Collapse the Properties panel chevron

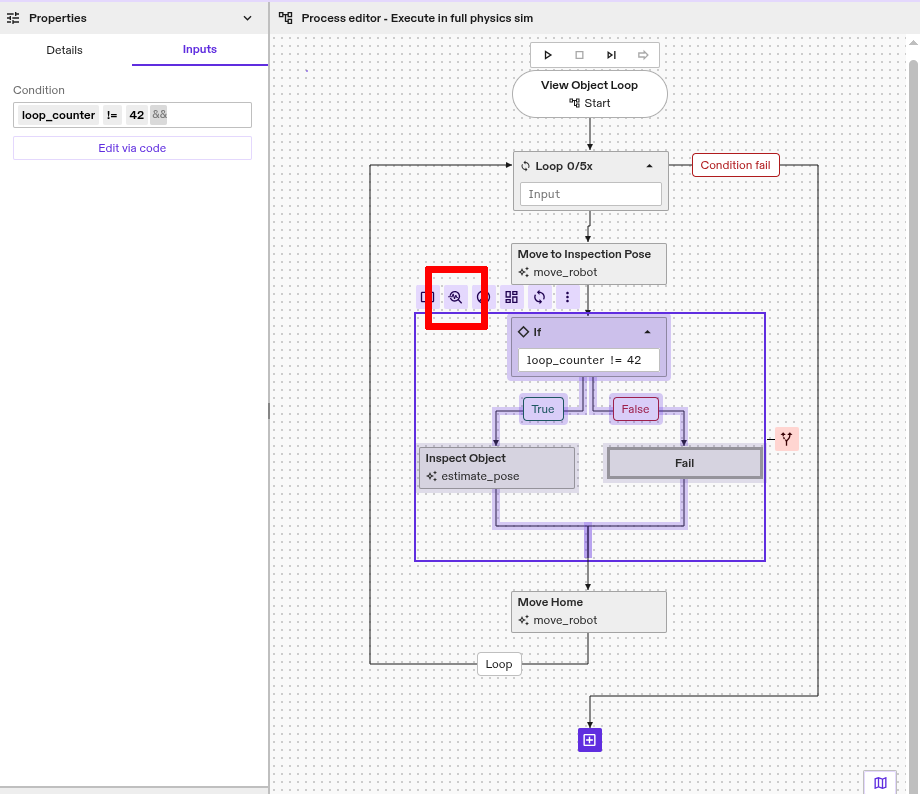(248, 18)
